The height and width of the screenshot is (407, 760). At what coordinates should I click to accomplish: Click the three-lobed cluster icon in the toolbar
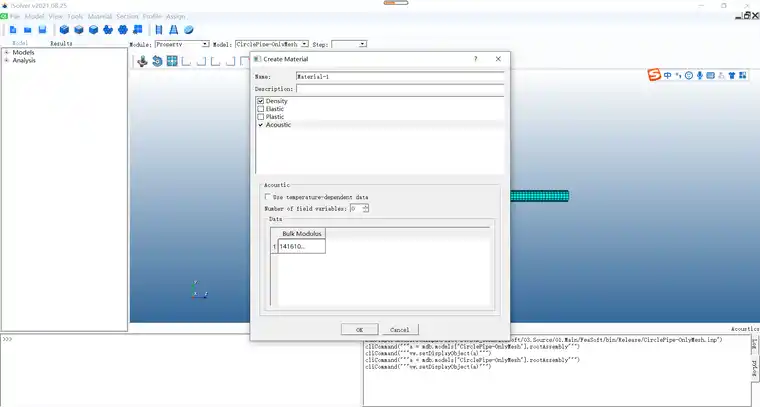point(108,30)
